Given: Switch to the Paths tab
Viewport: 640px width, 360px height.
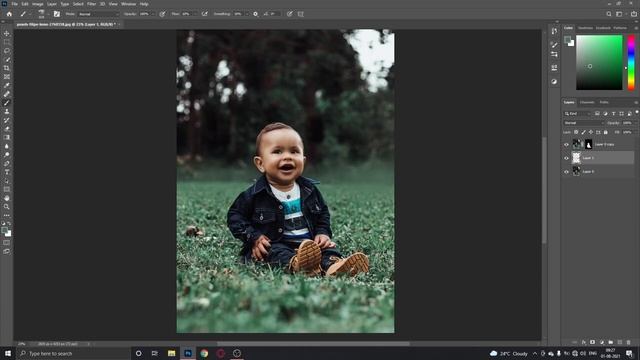Looking at the screenshot, I should [x=604, y=102].
